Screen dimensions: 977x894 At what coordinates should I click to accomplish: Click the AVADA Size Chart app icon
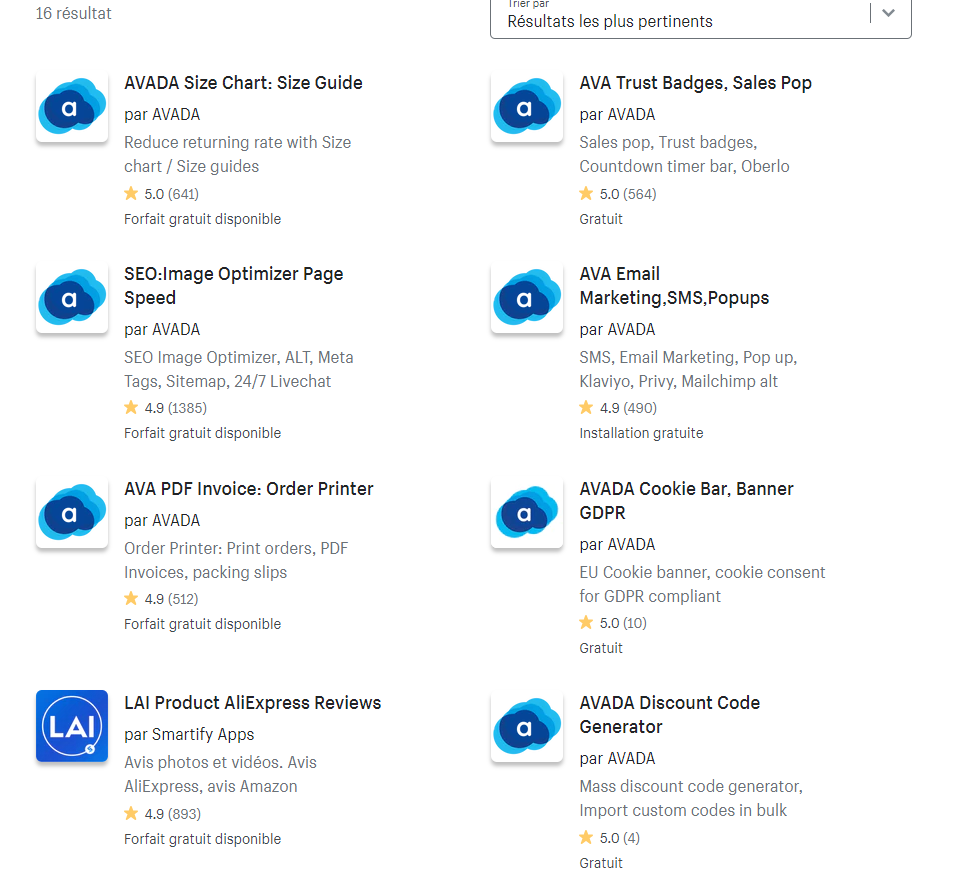pyautogui.click(x=72, y=107)
